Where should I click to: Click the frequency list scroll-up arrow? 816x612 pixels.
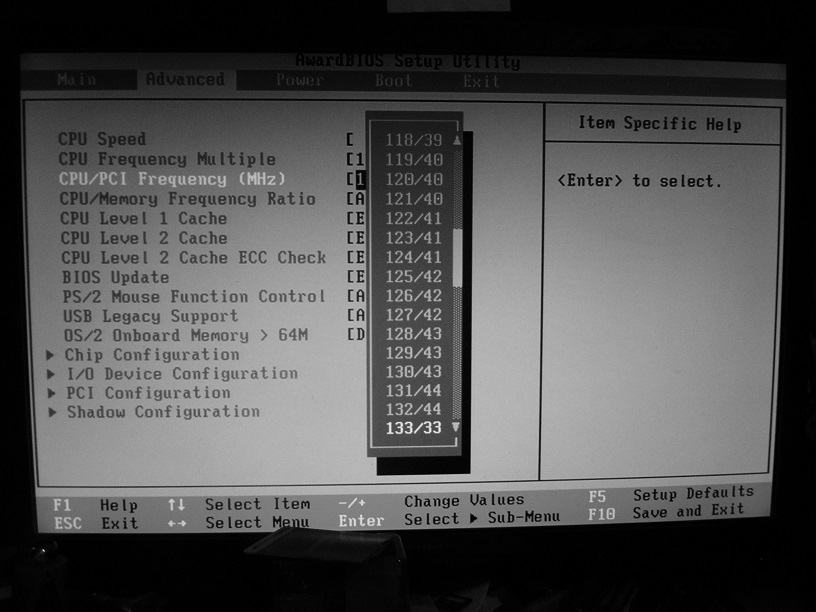tap(457, 140)
